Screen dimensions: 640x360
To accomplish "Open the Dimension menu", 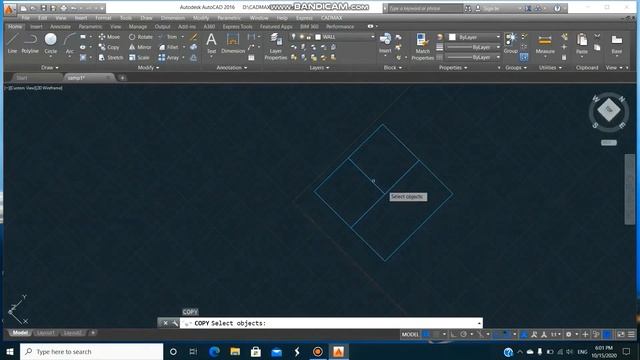I will (172, 18).
